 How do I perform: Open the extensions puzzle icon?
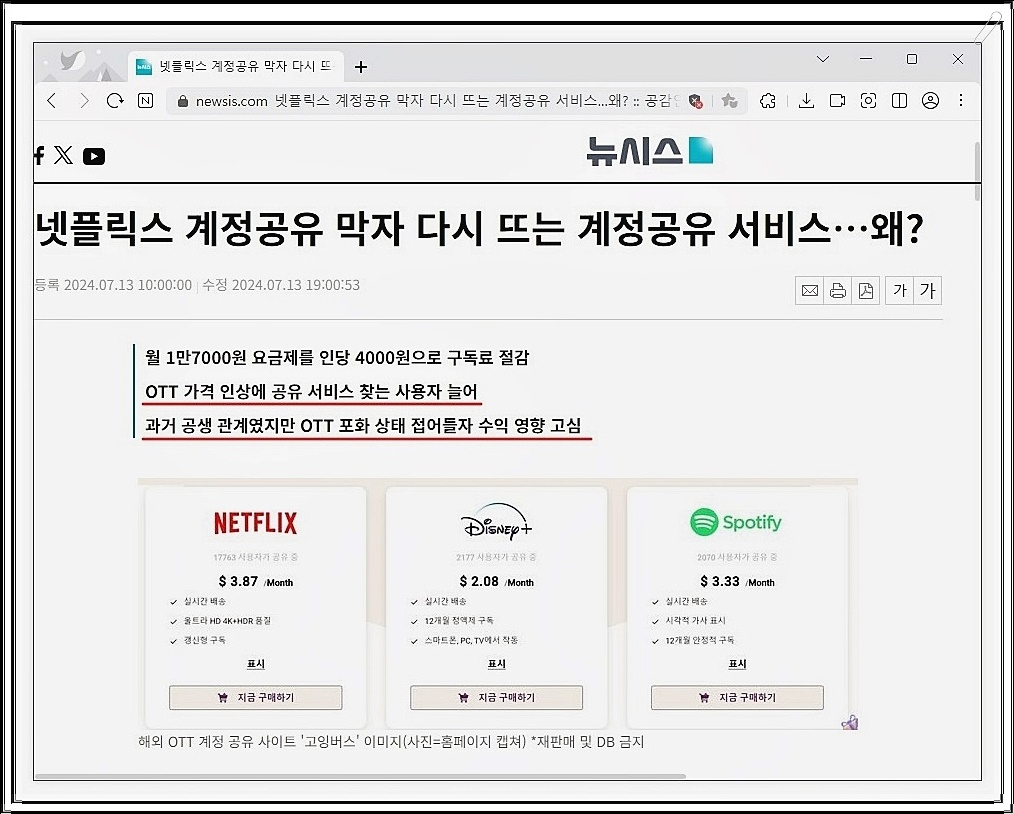(768, 100)
